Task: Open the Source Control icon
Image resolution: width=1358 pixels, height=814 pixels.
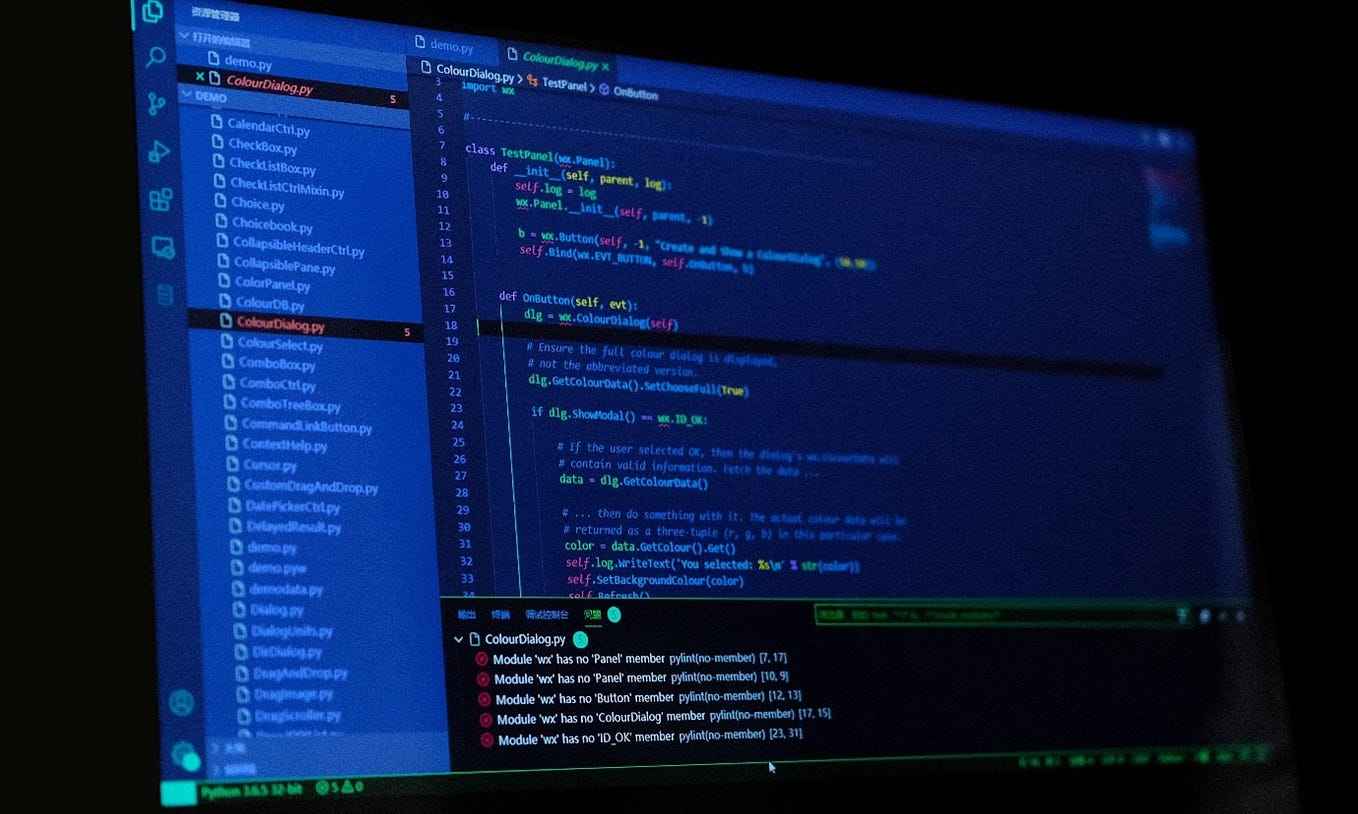Action: coord(156,103)
